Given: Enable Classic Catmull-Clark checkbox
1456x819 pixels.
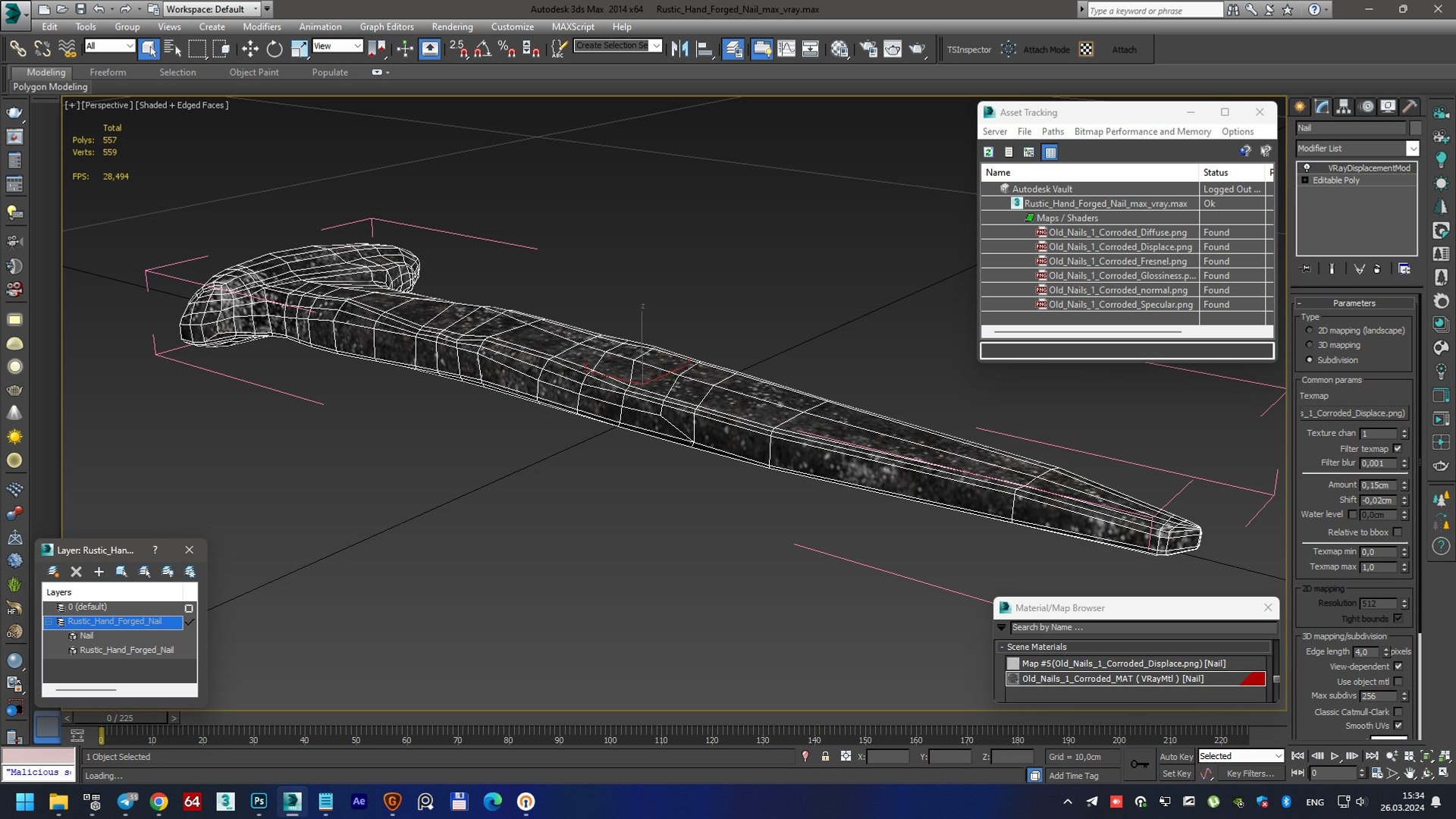Looking at the screenshot, I should click(x=1398, y=712).
